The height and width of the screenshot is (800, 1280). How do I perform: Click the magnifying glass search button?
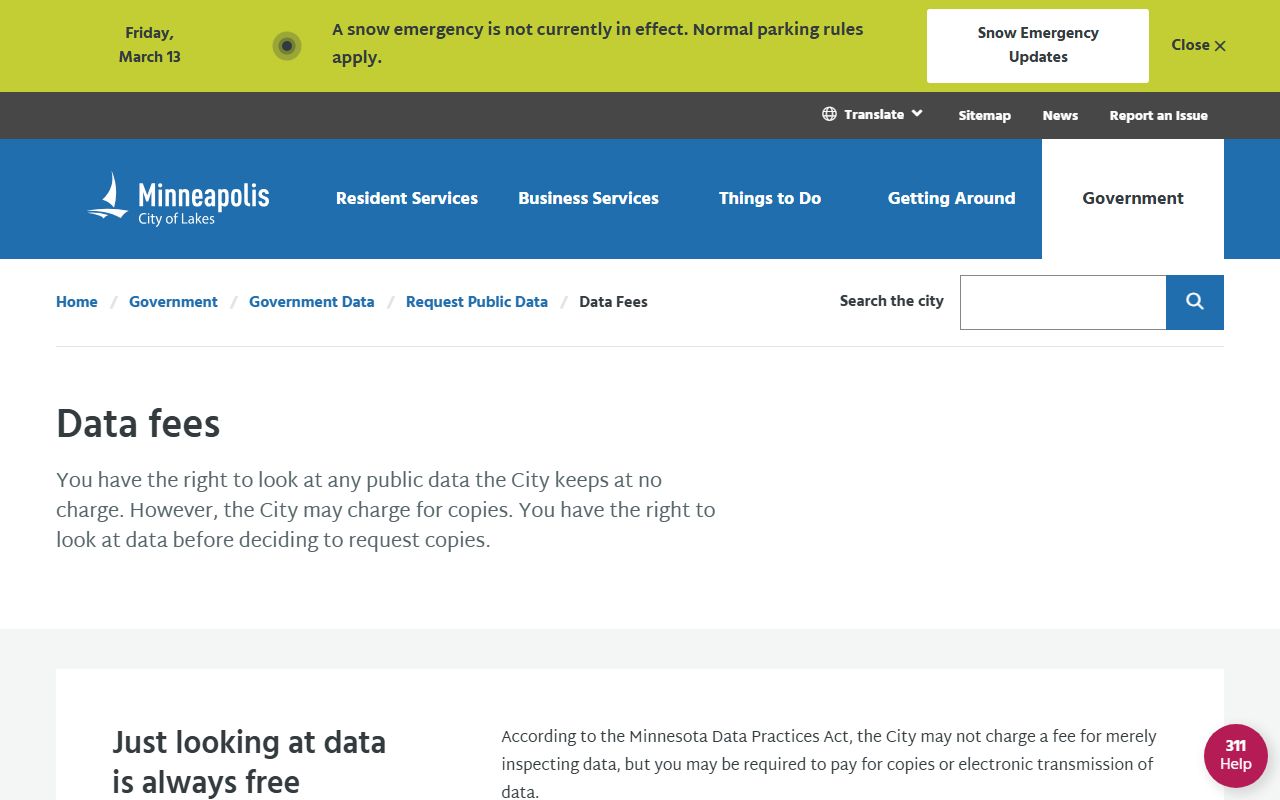pos(1195,302)
